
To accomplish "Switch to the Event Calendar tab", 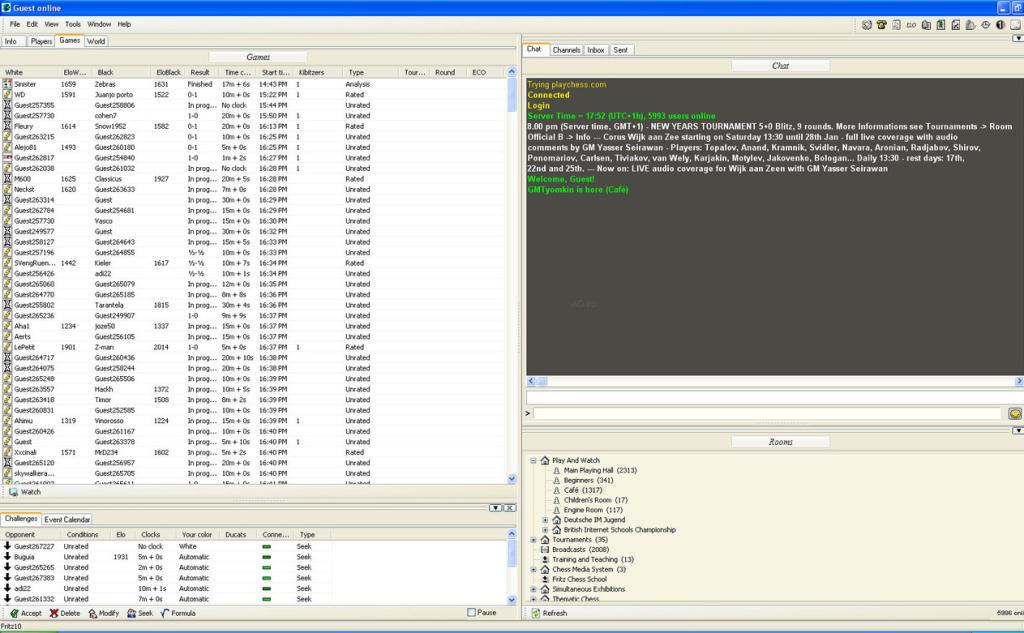I will 67,519.
